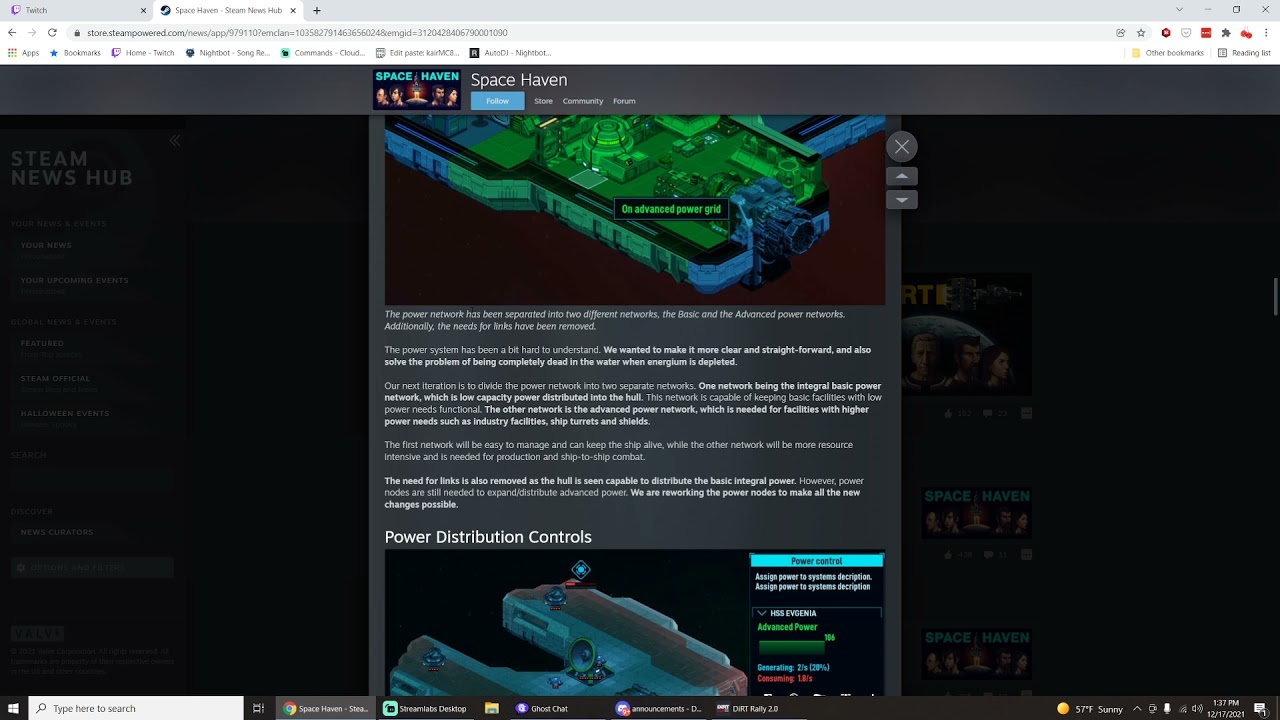Open the red square extension icon
Viewport: 1280px width, 720px height.
[x=1206, y=32]
